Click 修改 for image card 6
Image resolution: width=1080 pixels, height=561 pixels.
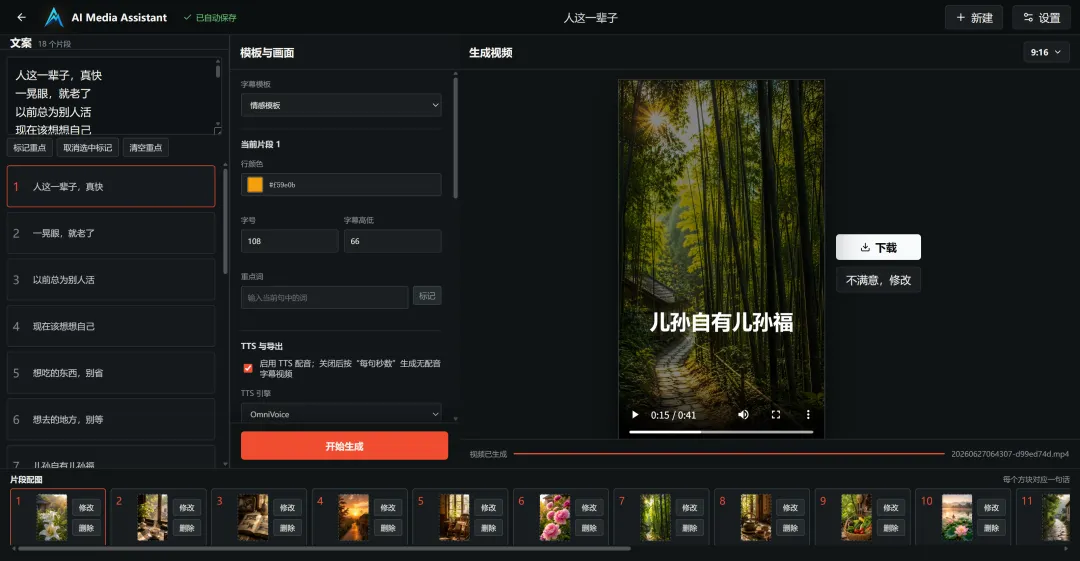589,507
